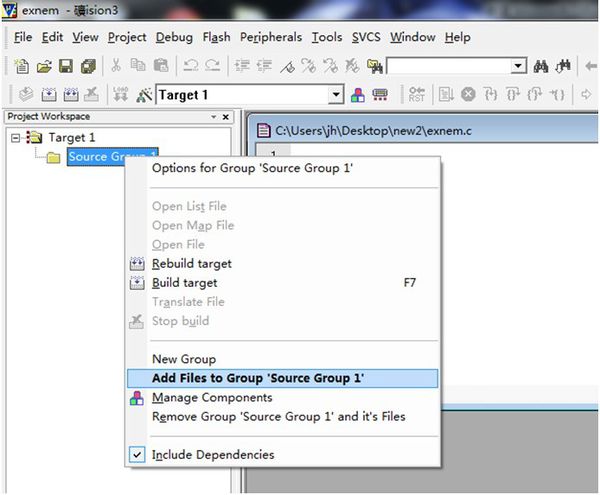Click the exnem.c editor title bar
600x495 pixels.
click(x=423, y=131)
